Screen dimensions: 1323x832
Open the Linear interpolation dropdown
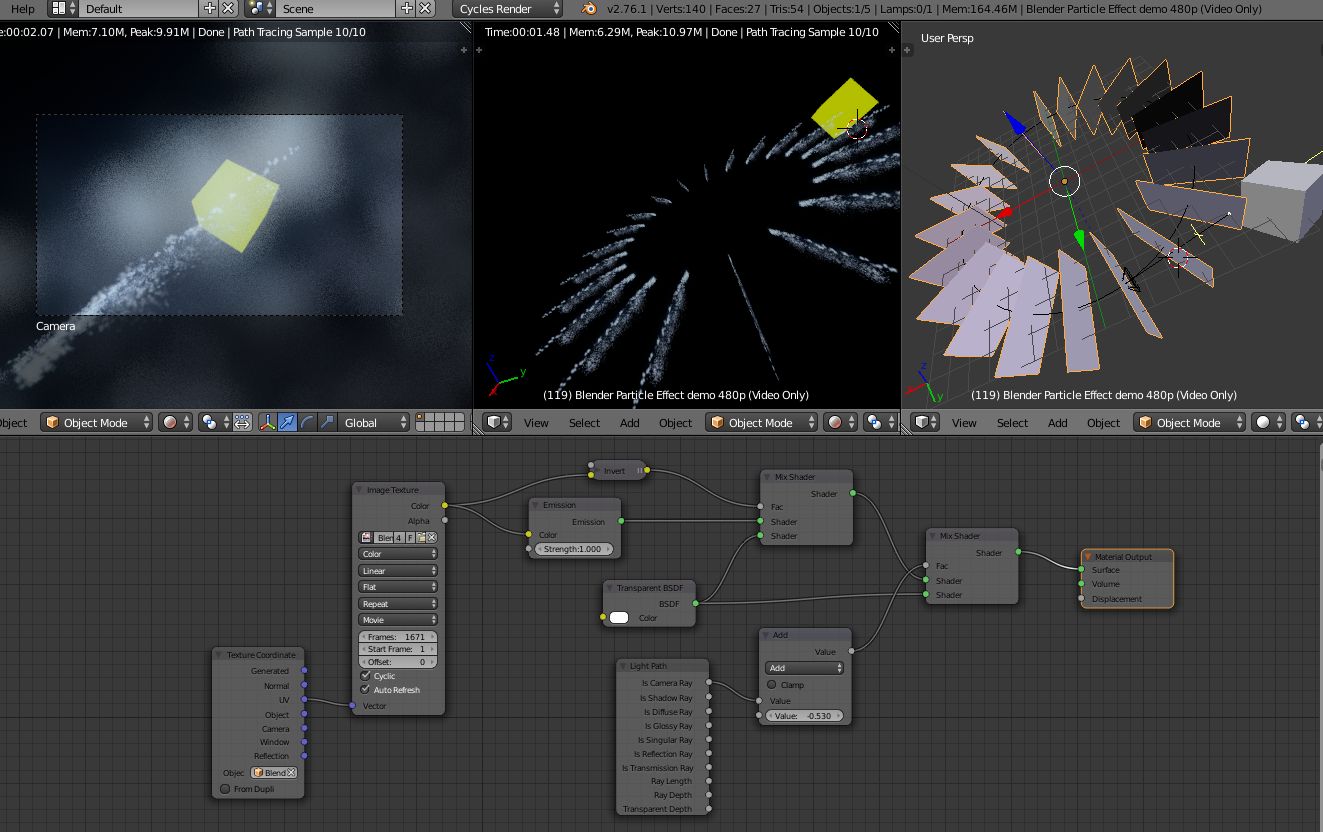[398, 570]
